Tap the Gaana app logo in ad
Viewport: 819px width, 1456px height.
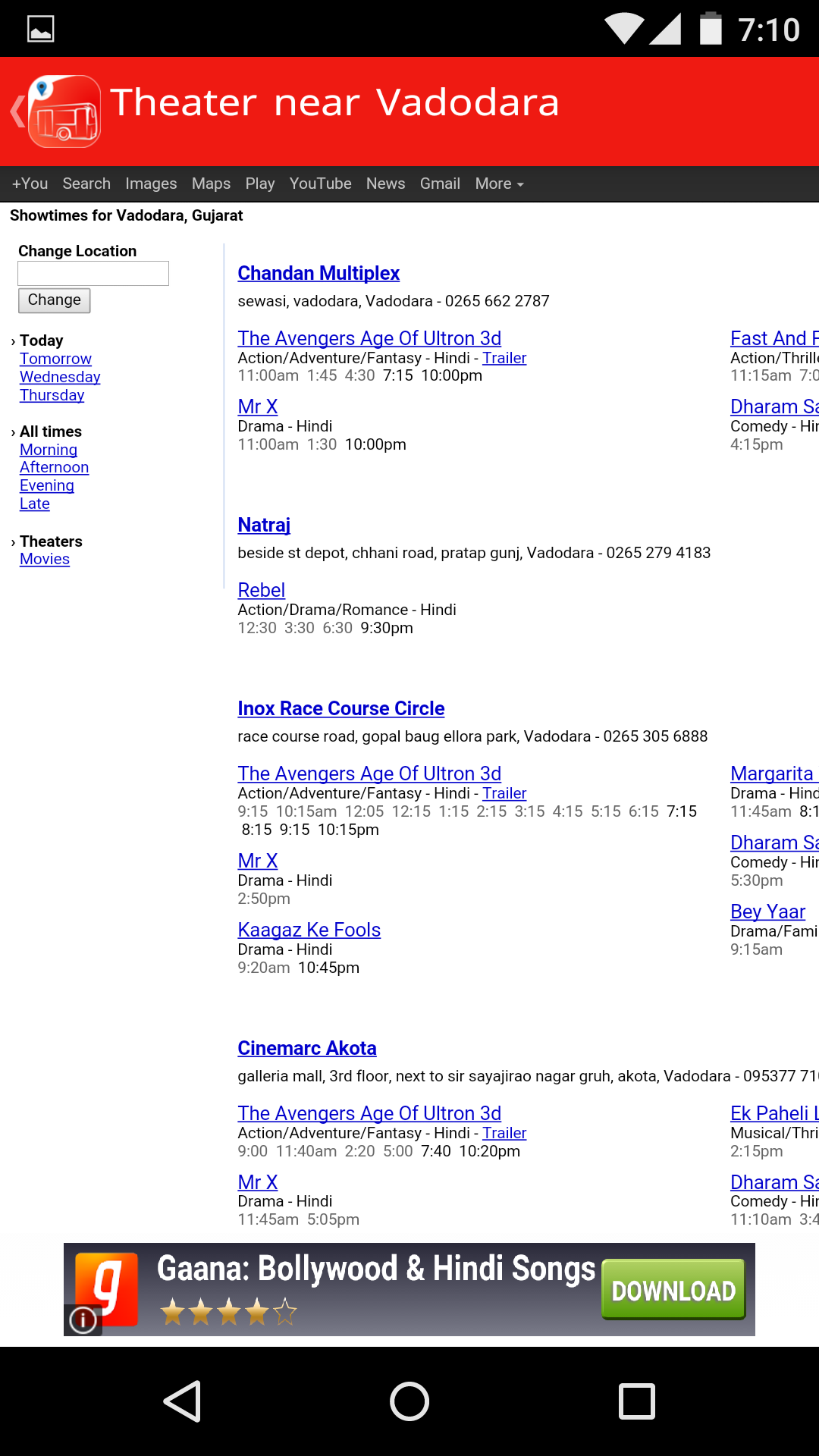click(106, 1289)
